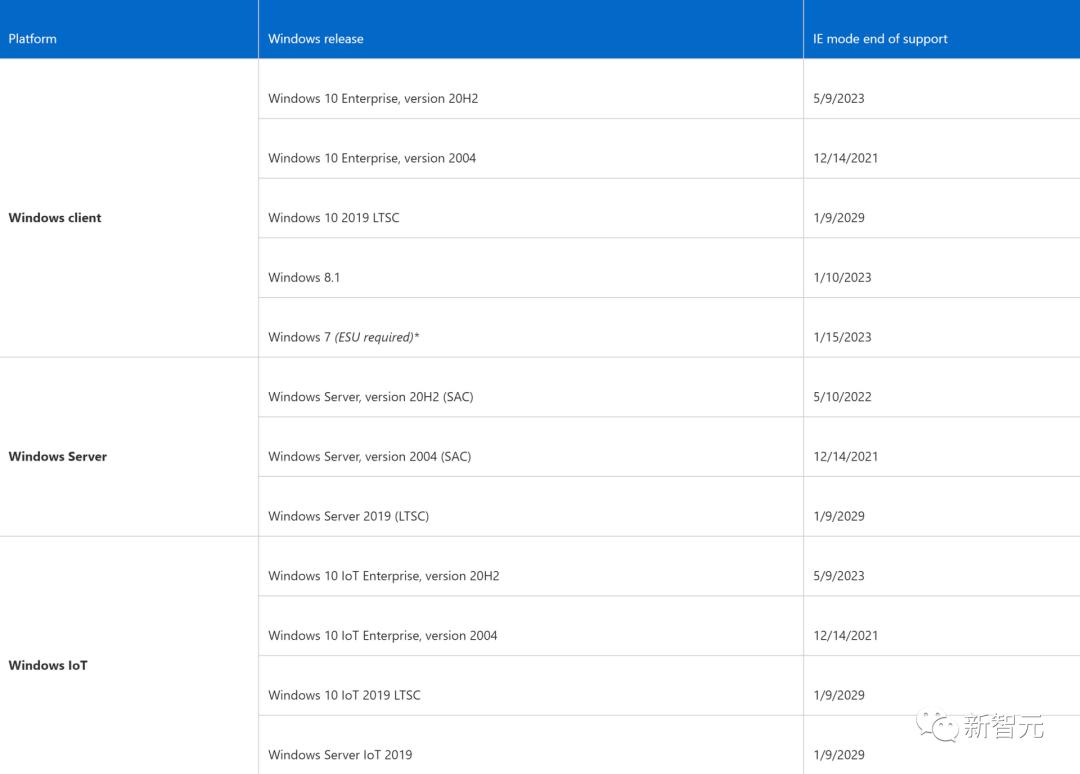Click Windows 10 Enterprise, version 2004
This screenshot has width=1080, height=774.
[372, 158]
